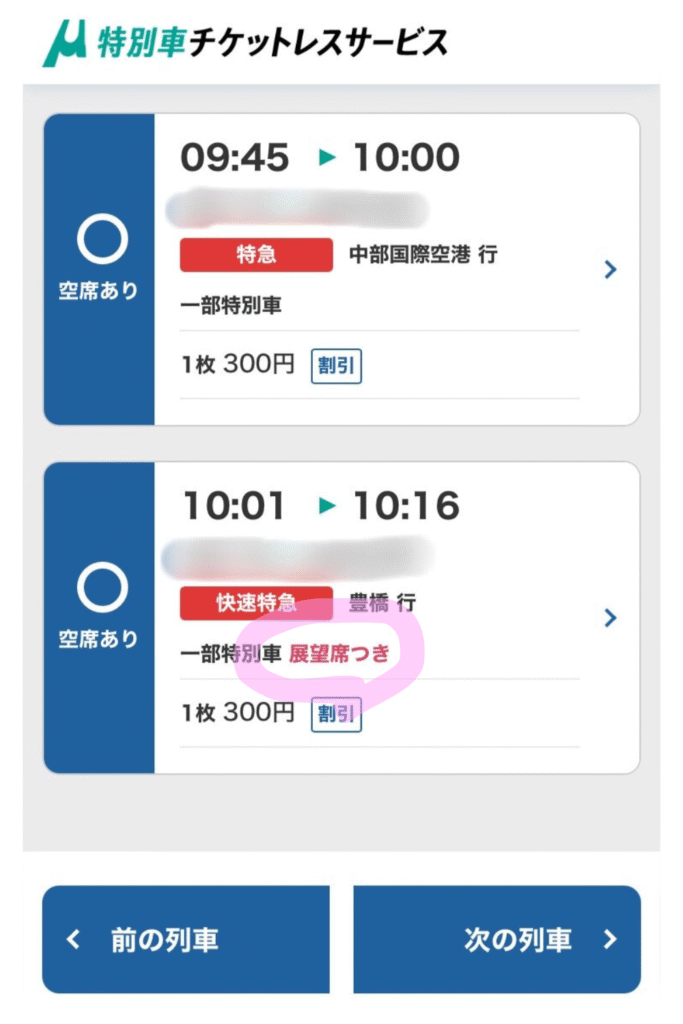
Task: Click the 1枚 300円 price on 10:01 train
Action: point(238,714)
